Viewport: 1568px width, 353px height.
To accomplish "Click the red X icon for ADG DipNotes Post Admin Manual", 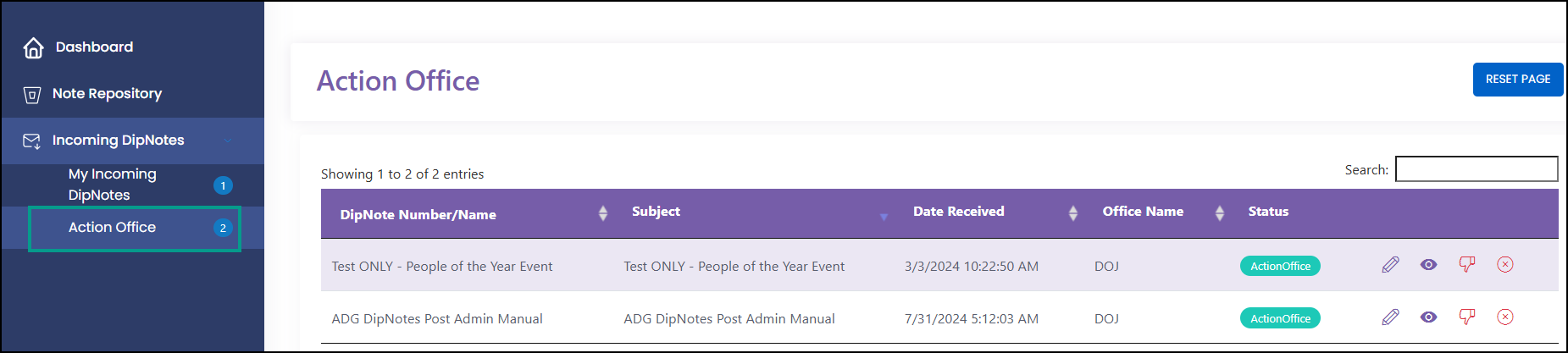I will click(x=1505, y=317).
